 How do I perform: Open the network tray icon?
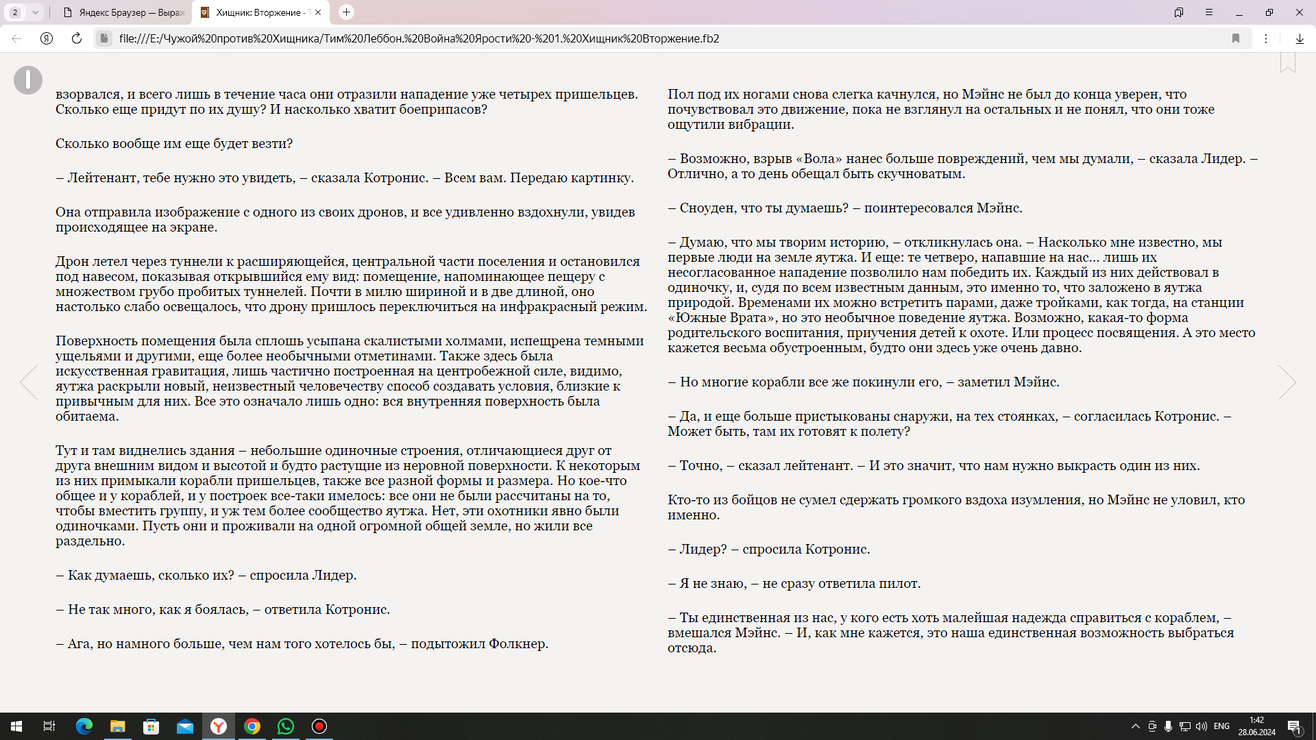tap(1185, 726)
